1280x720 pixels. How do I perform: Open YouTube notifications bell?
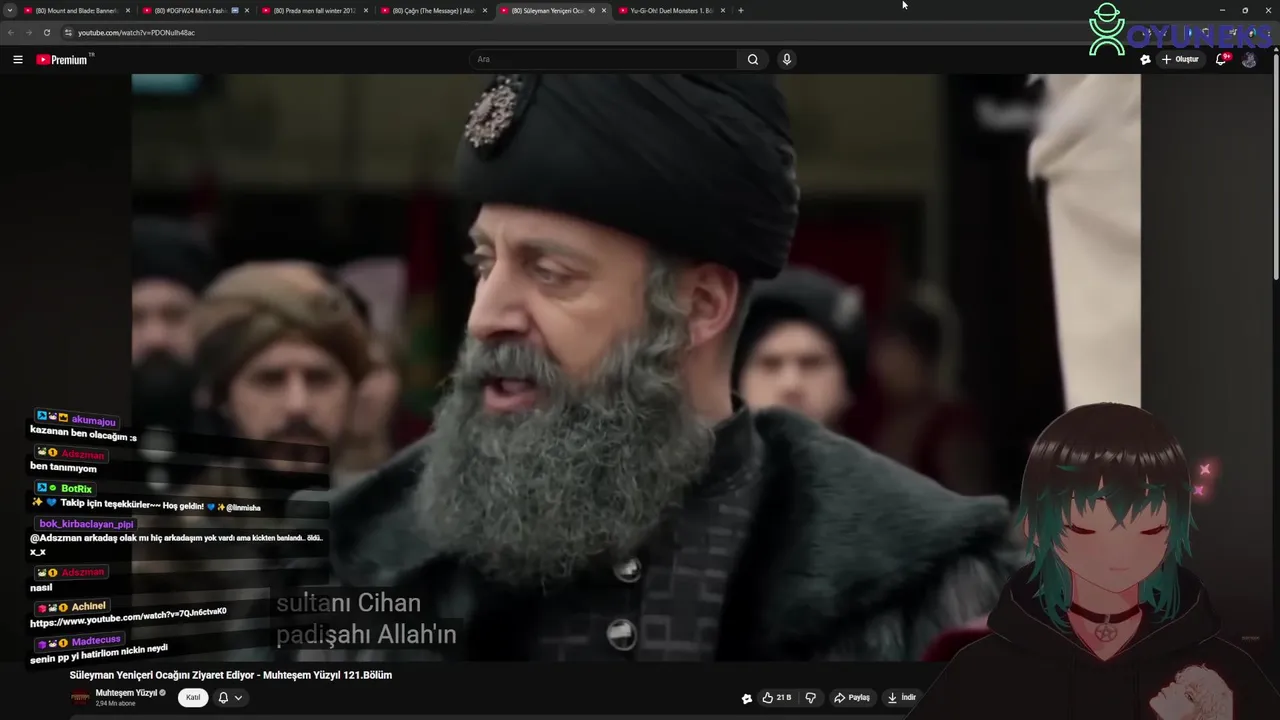(x=1221, y=59)
